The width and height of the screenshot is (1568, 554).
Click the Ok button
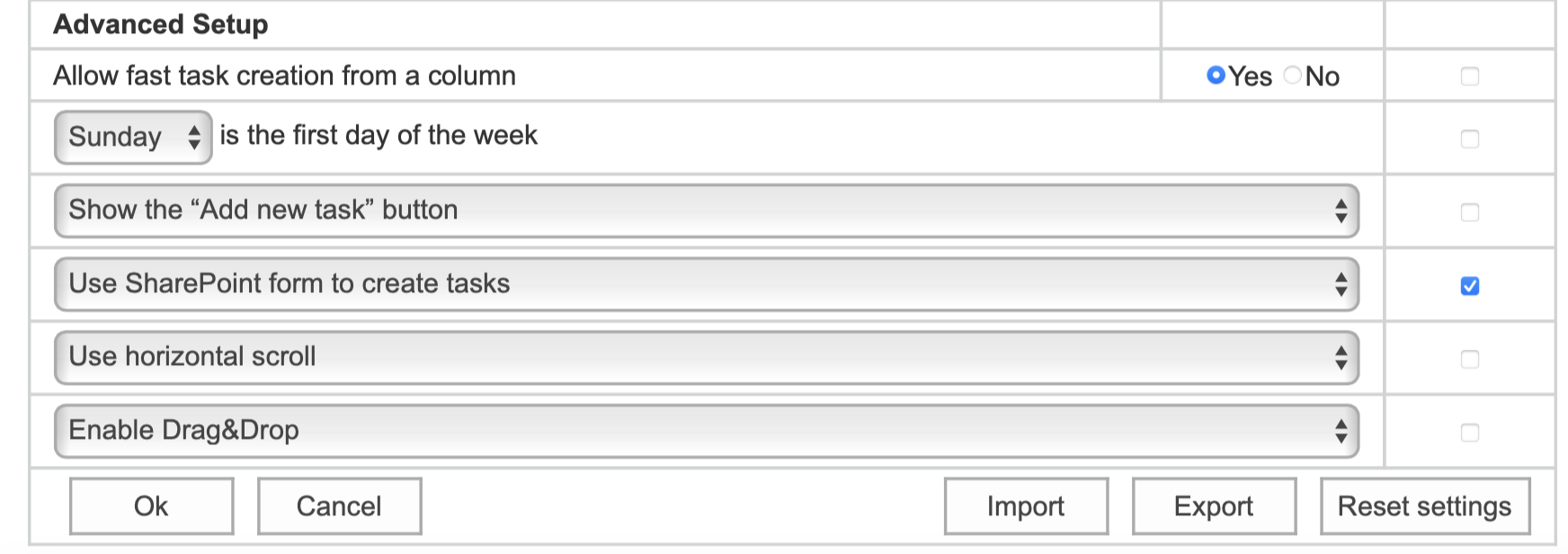click(x=150, y=505)
